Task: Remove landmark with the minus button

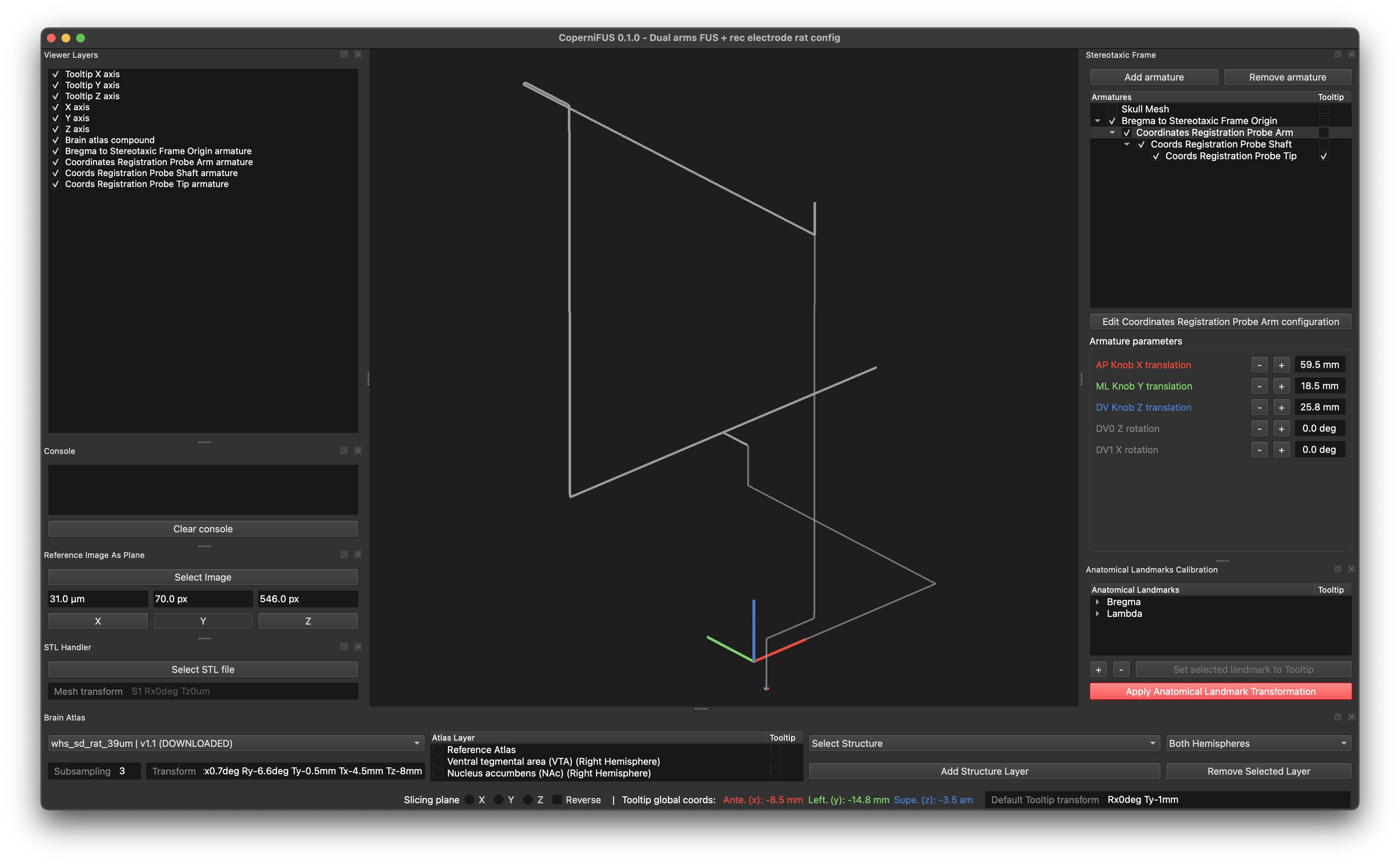Action: [x=1121, y=669]
